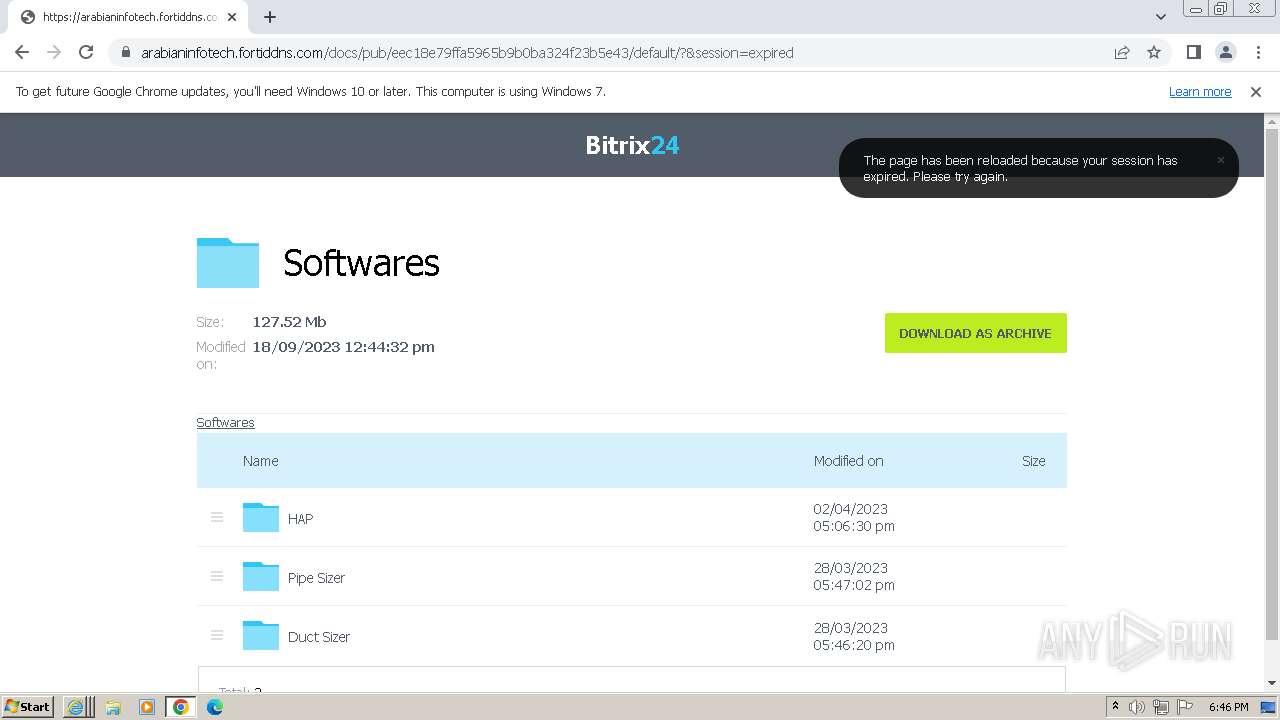Open the Duct Sizer name link

coord(319,637)
